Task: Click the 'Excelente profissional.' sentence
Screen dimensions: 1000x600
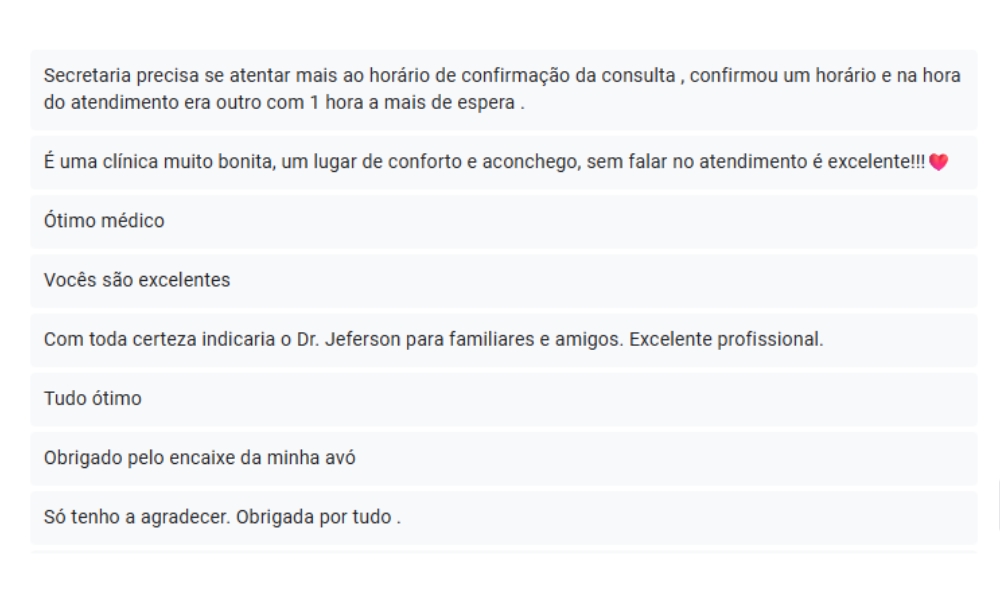Action: (x=726, y=339)
